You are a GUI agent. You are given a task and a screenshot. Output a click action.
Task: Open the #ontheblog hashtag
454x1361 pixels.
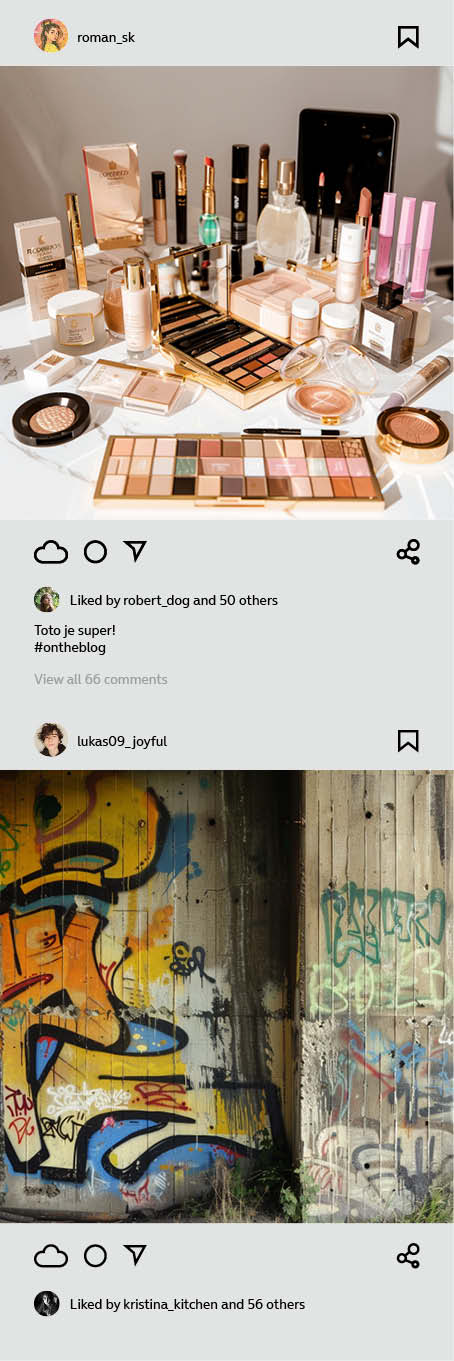point(70,647)
